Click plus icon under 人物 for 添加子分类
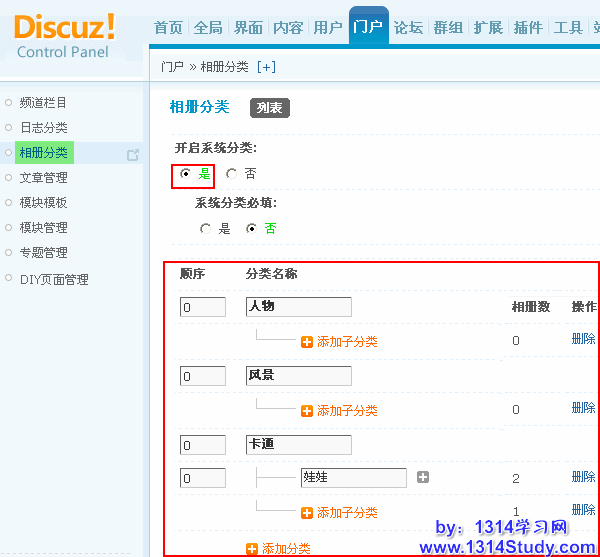This screenshot has height=557, width=600. (307, 342)
